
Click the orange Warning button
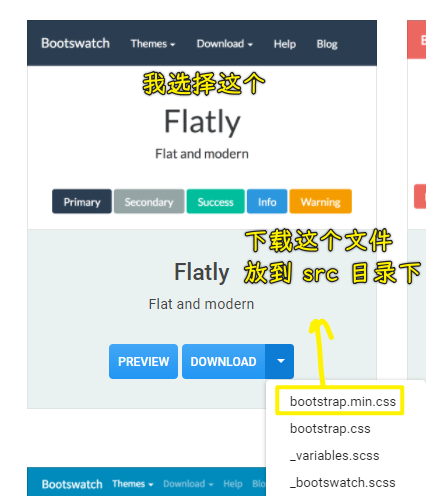click(x=321, y=201)
